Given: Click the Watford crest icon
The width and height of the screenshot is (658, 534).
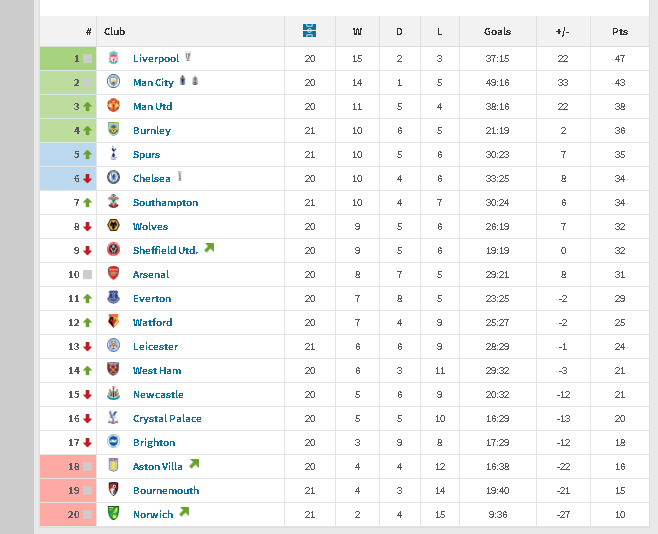Looking at the screenshot, I should tap(113, 321).
